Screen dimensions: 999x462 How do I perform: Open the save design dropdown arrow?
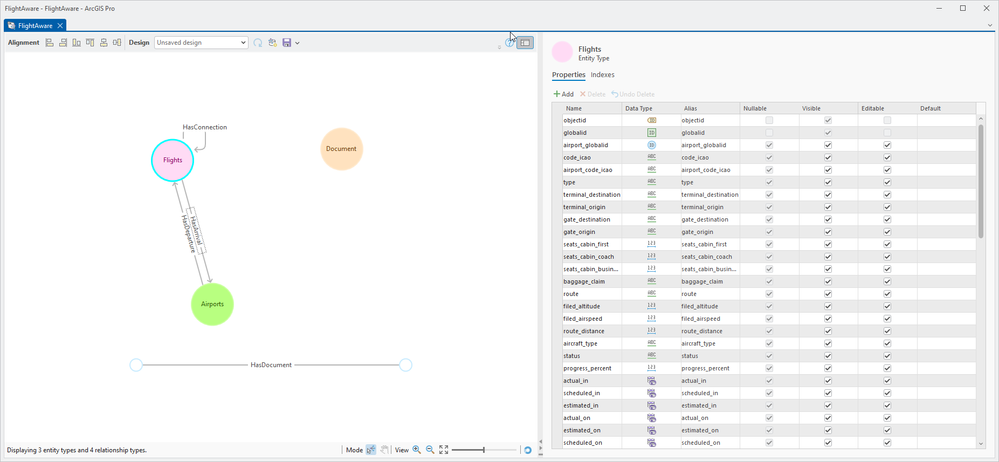pos(298,43)
